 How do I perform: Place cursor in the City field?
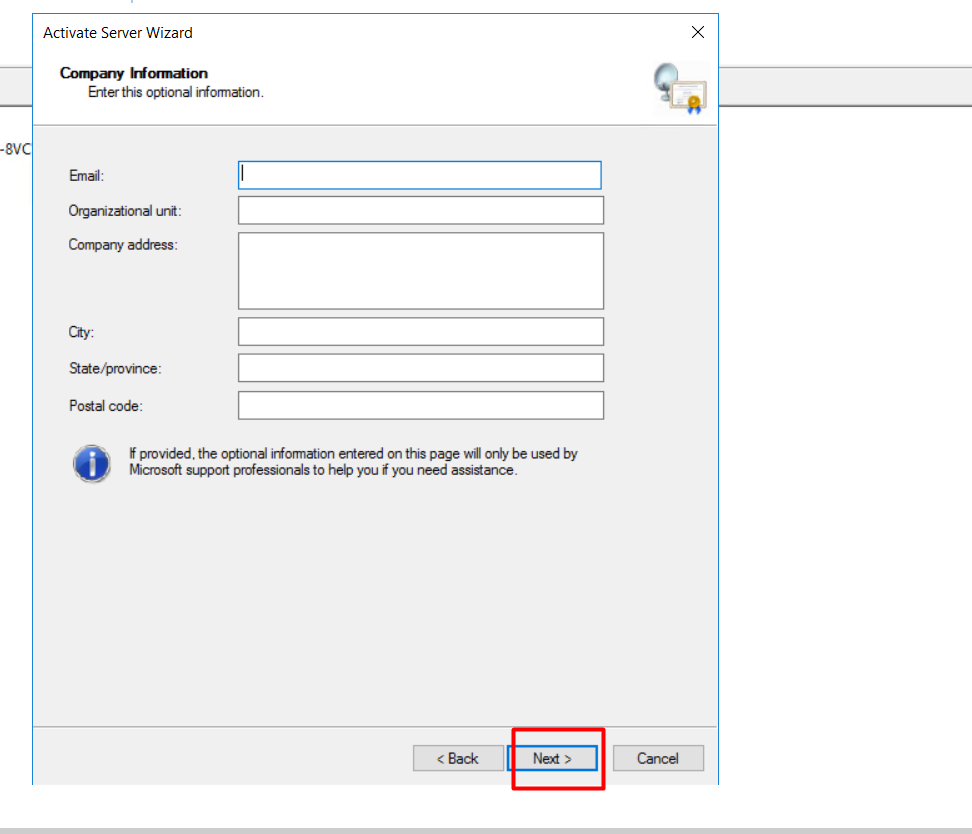pos(421,332)
